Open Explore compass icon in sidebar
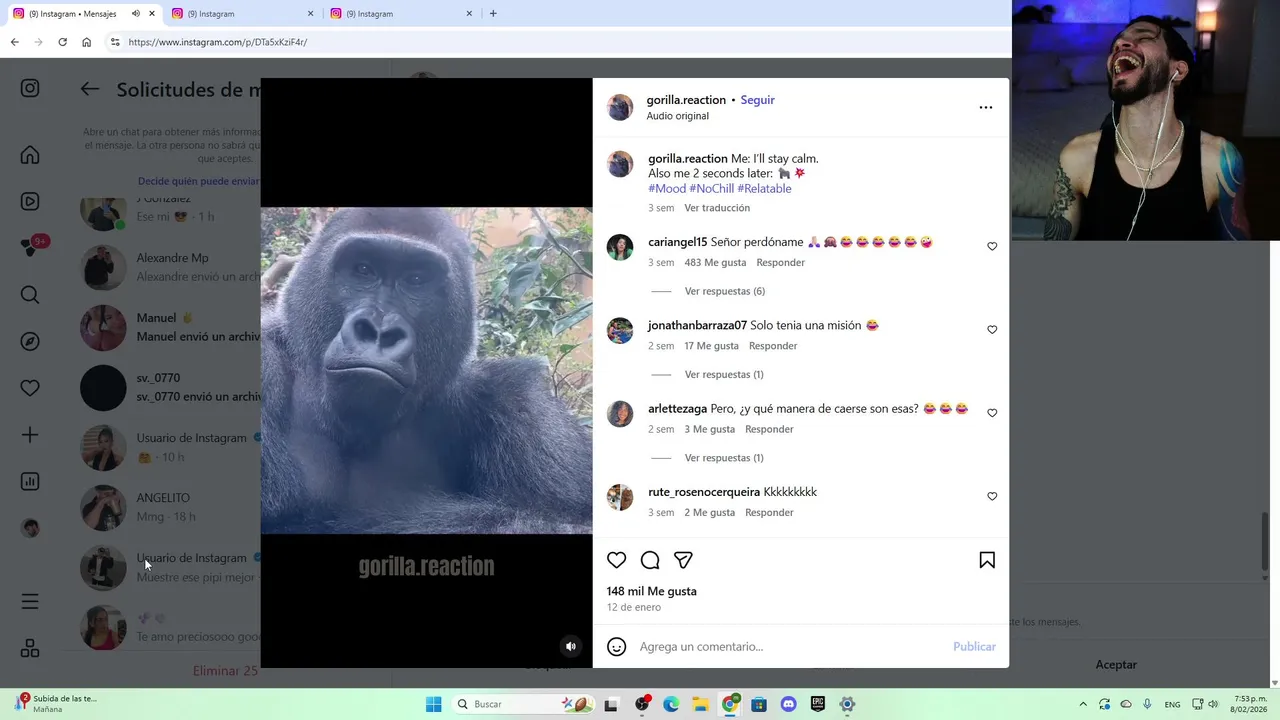The height and width of the screenshot is (720, 1280). tap(30, 341)
